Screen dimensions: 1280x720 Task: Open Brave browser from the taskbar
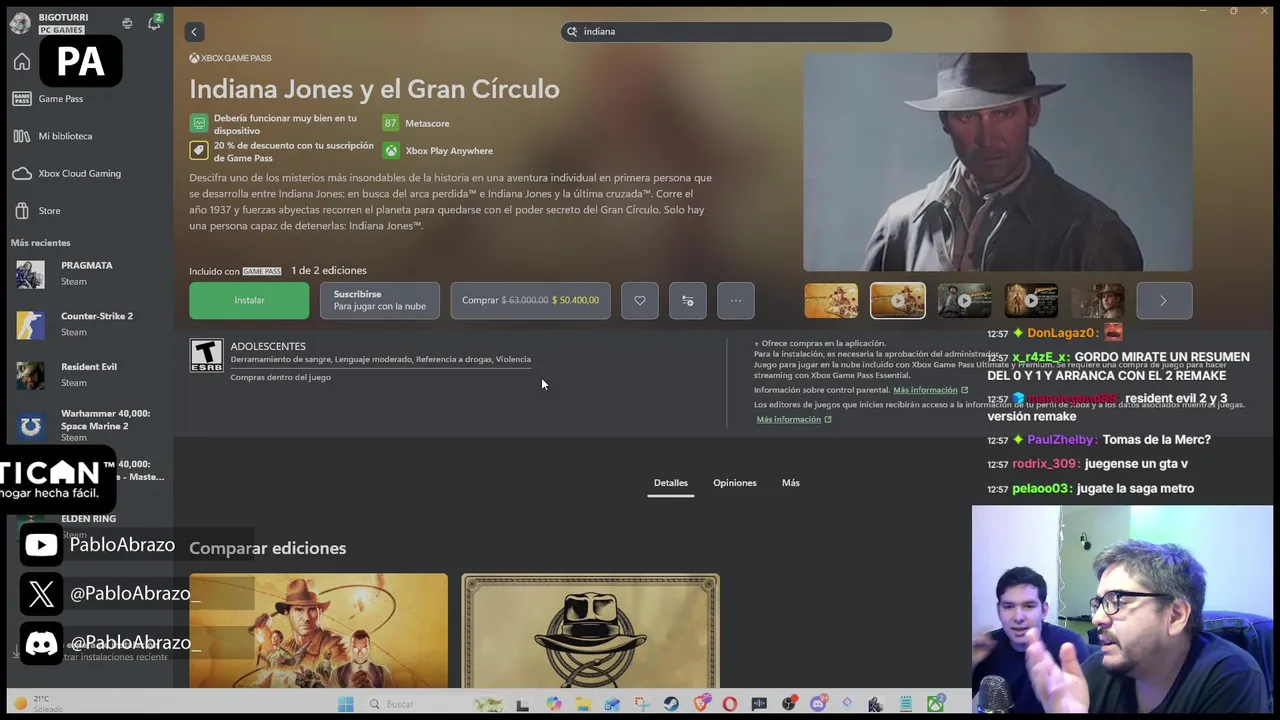click(x=701, y=704)
